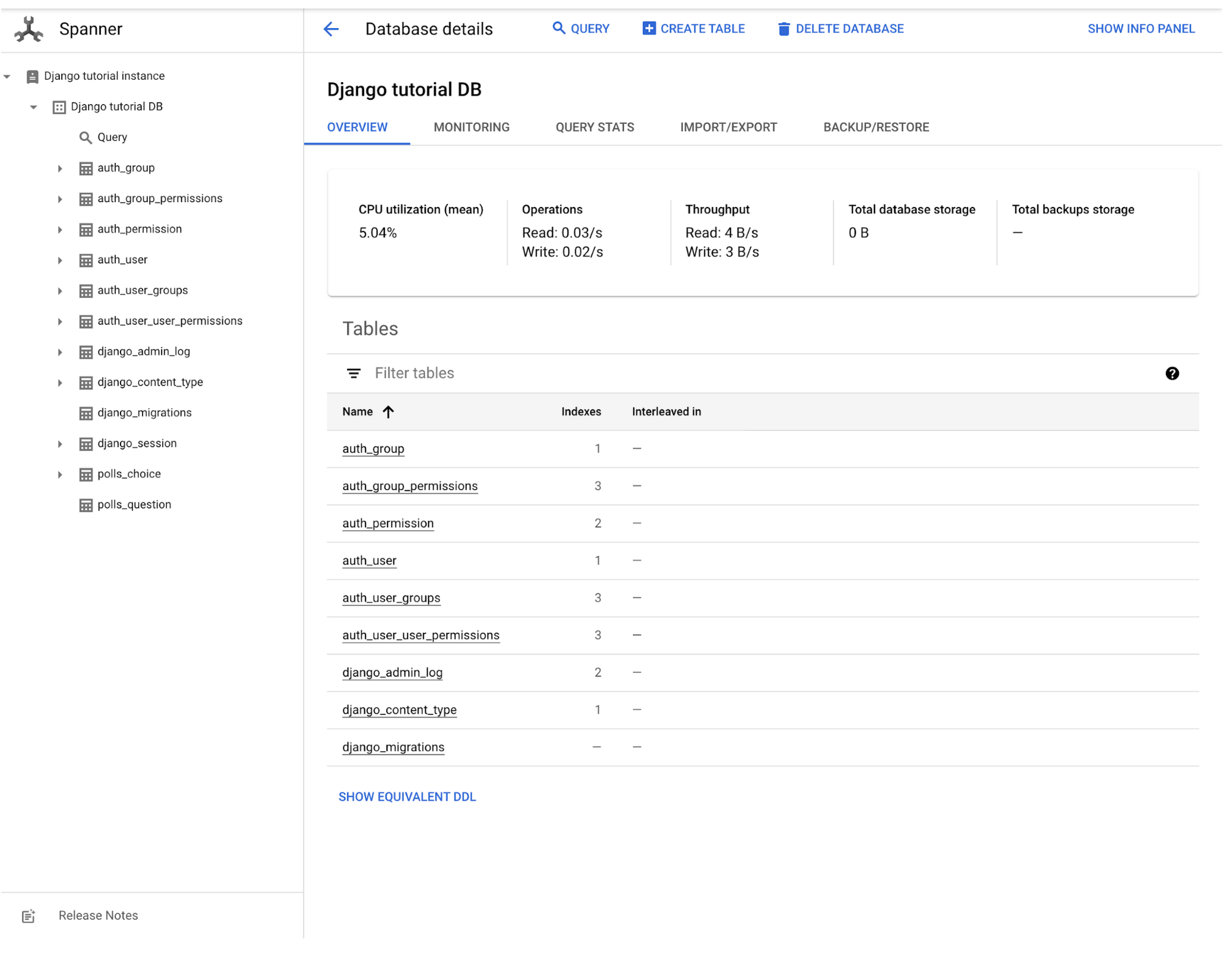Click SHOW EQUIVALENT DDL
This screenshot has height=980, width=1224.
pyautogui.click(x=407, y=797)
